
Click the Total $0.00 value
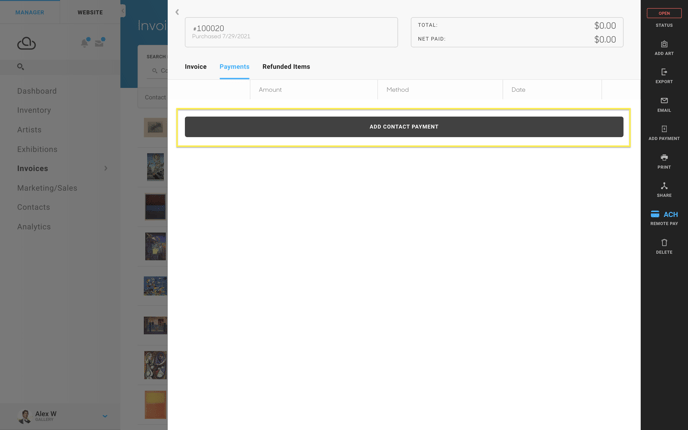pyautogui.click(x=605, y=26)
